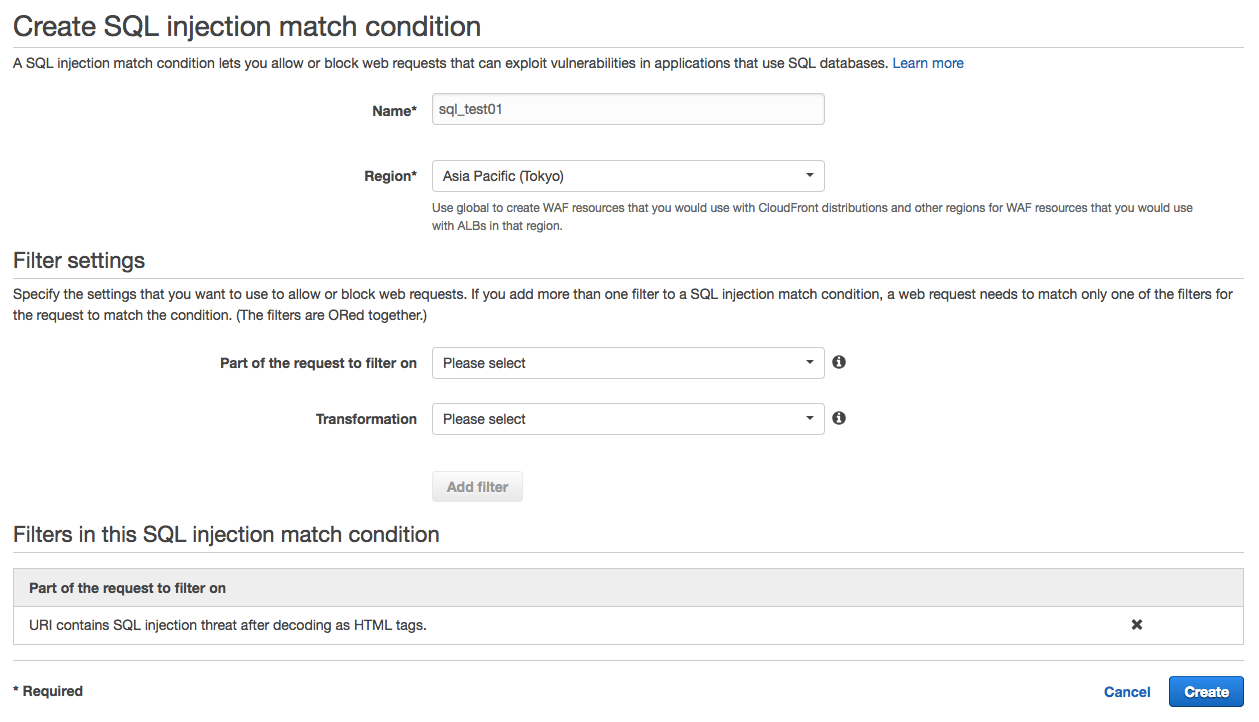Viewport: 1259px width, 722px height.
Task: Click the Add filter button
Action: click(x=477, y=487)
